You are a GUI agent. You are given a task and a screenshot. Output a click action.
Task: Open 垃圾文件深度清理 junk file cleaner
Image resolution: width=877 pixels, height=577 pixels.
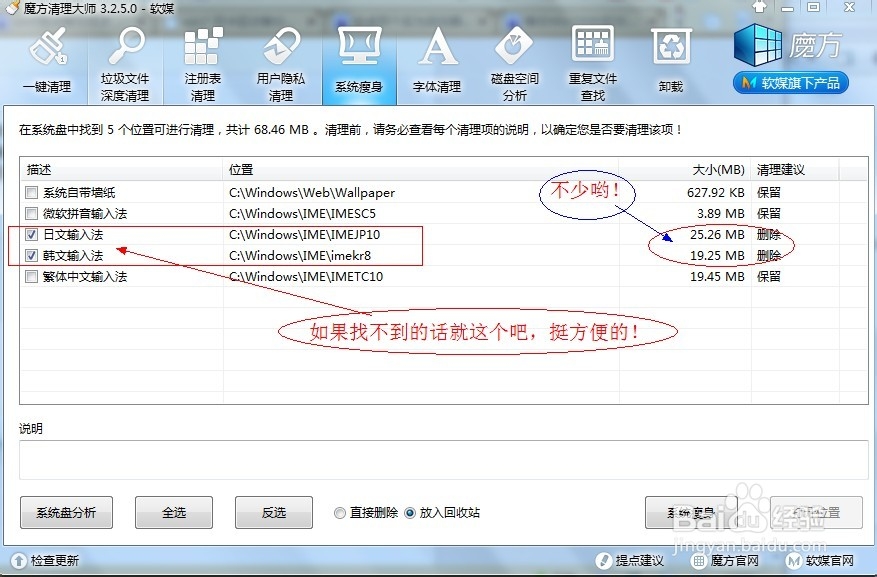pyautogui.click(x=125, y=64)
